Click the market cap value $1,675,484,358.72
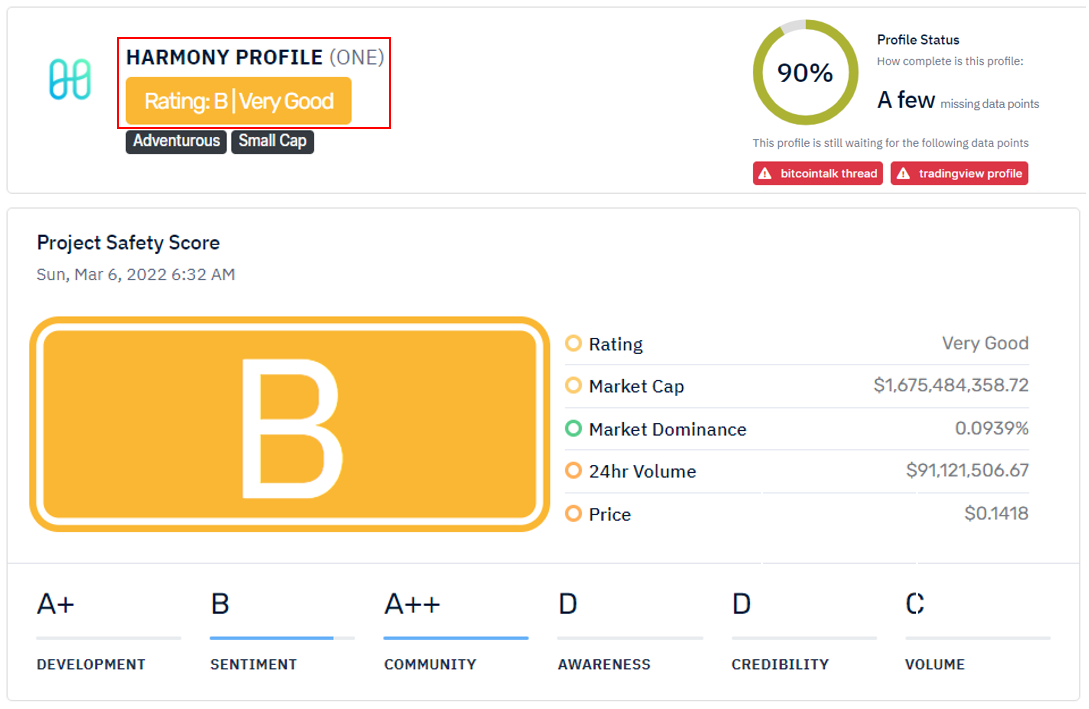Screen dimensions: 1089x709 click(x=951, y=385)
